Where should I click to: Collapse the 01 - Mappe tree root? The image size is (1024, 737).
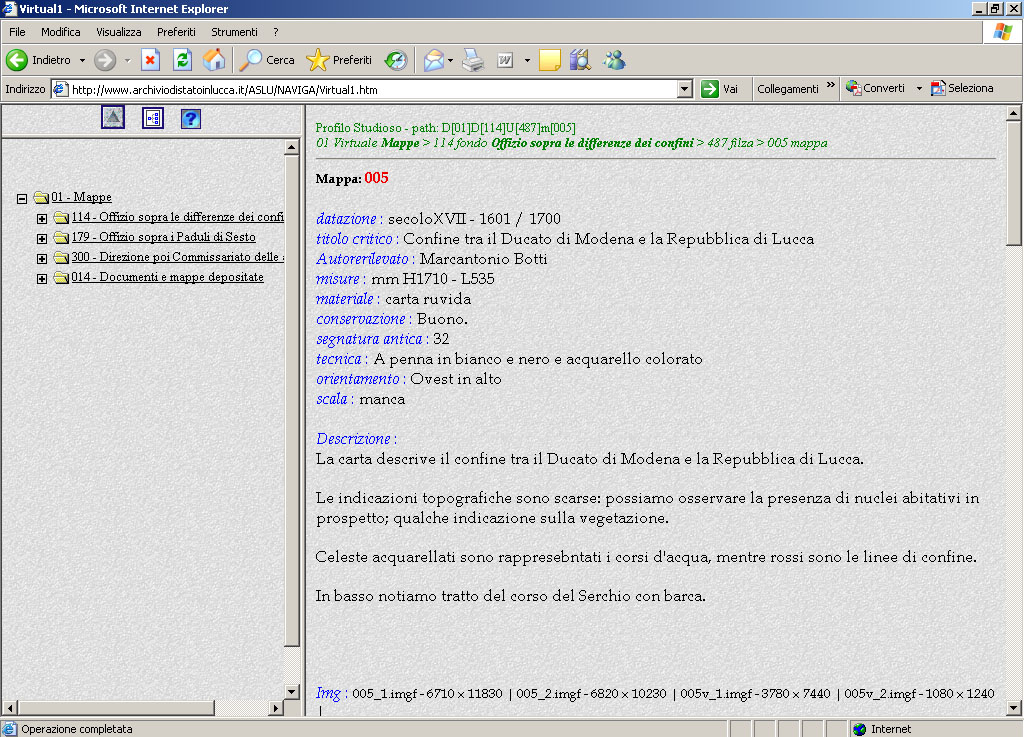[x=22, y=198]
